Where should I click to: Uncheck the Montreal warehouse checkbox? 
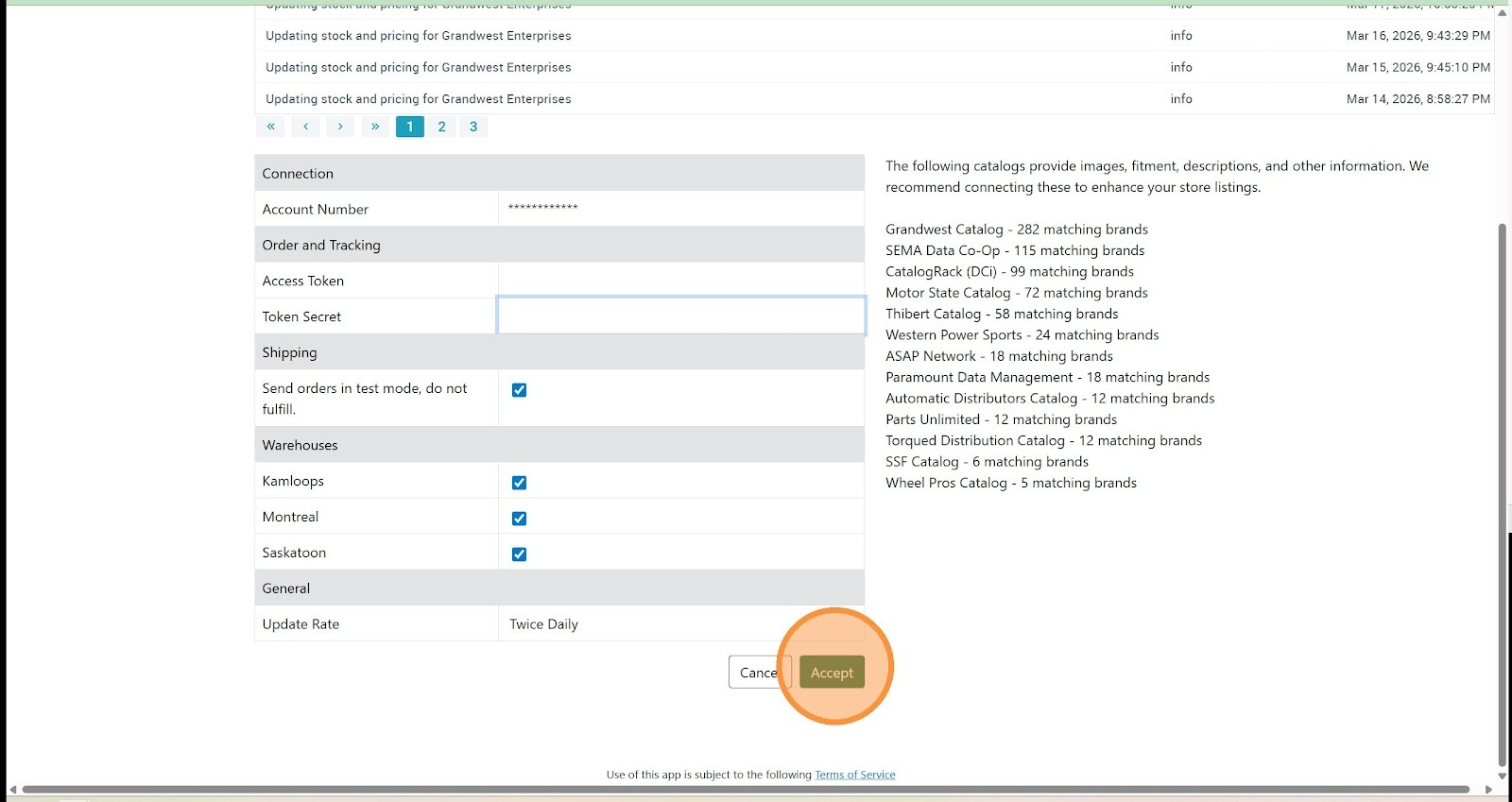click(x=519, y=519)
